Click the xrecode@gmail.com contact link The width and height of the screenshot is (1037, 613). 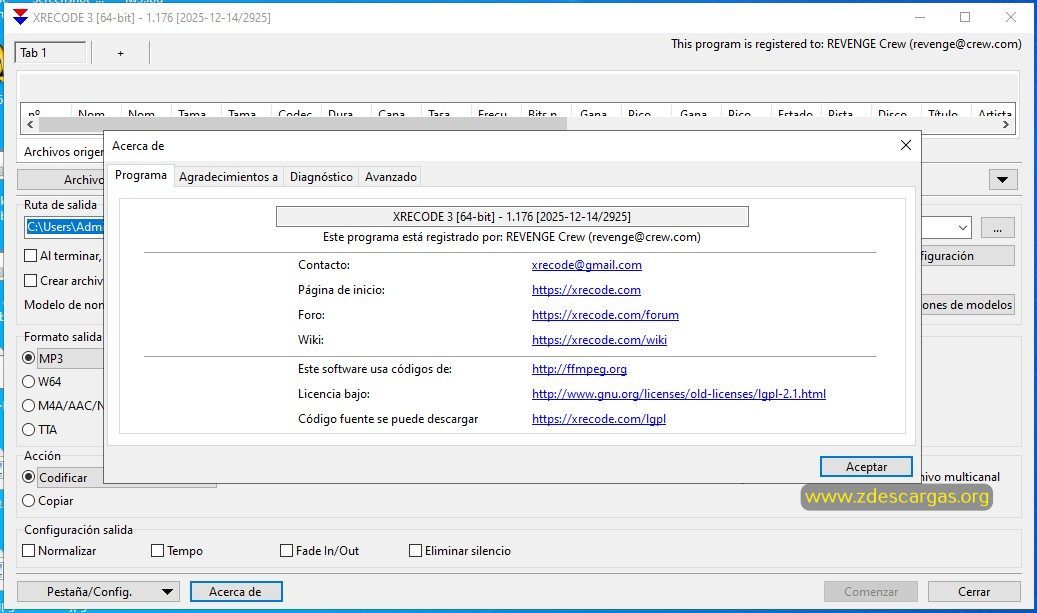click(x=586, y=265)
